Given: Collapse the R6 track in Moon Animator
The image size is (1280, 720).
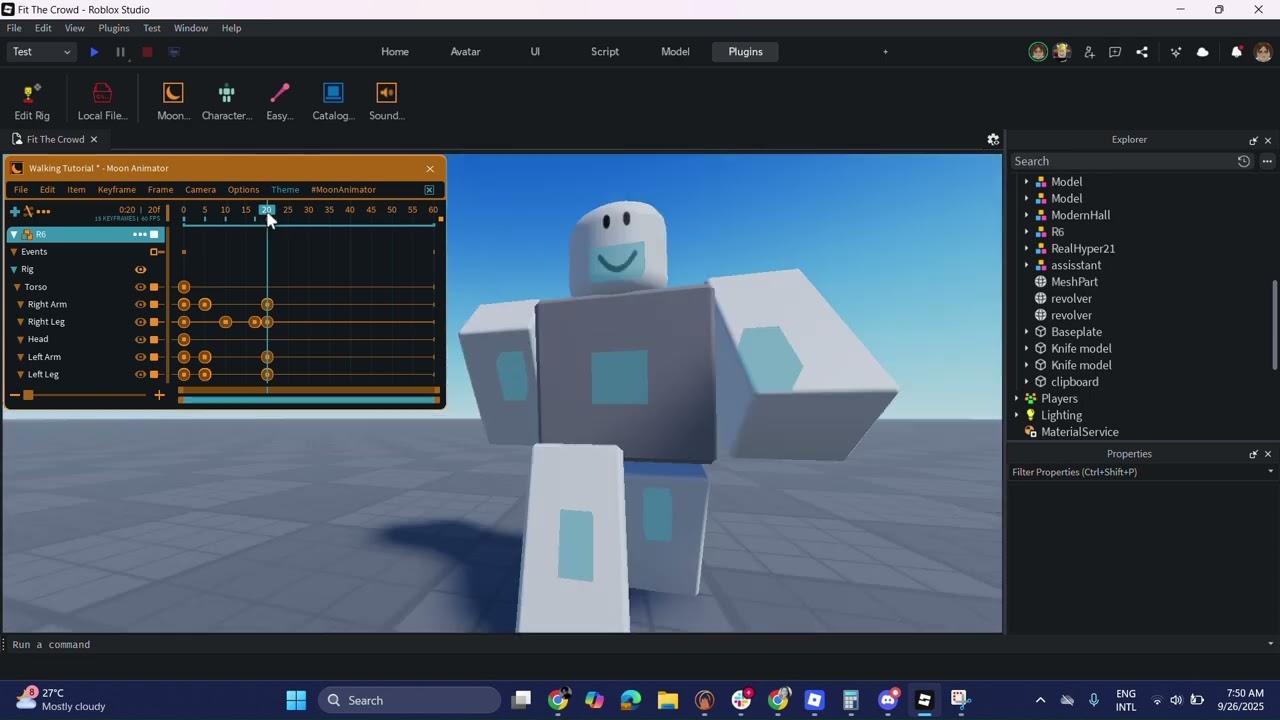Looking at the screenshot, I should (x=14, y=234).
